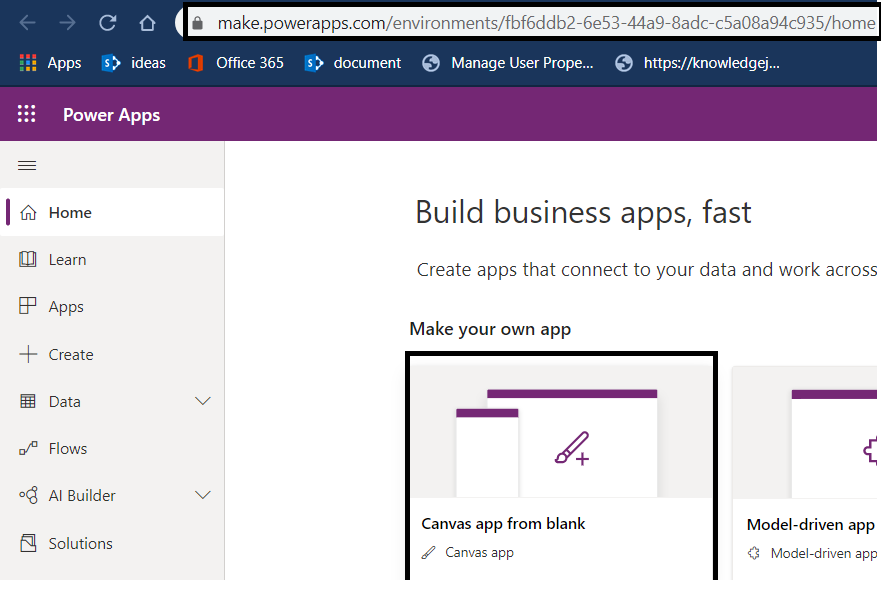Select the make.powerapps.com address bar
Screen dimensions: 881x589
(x=532, y=23)
